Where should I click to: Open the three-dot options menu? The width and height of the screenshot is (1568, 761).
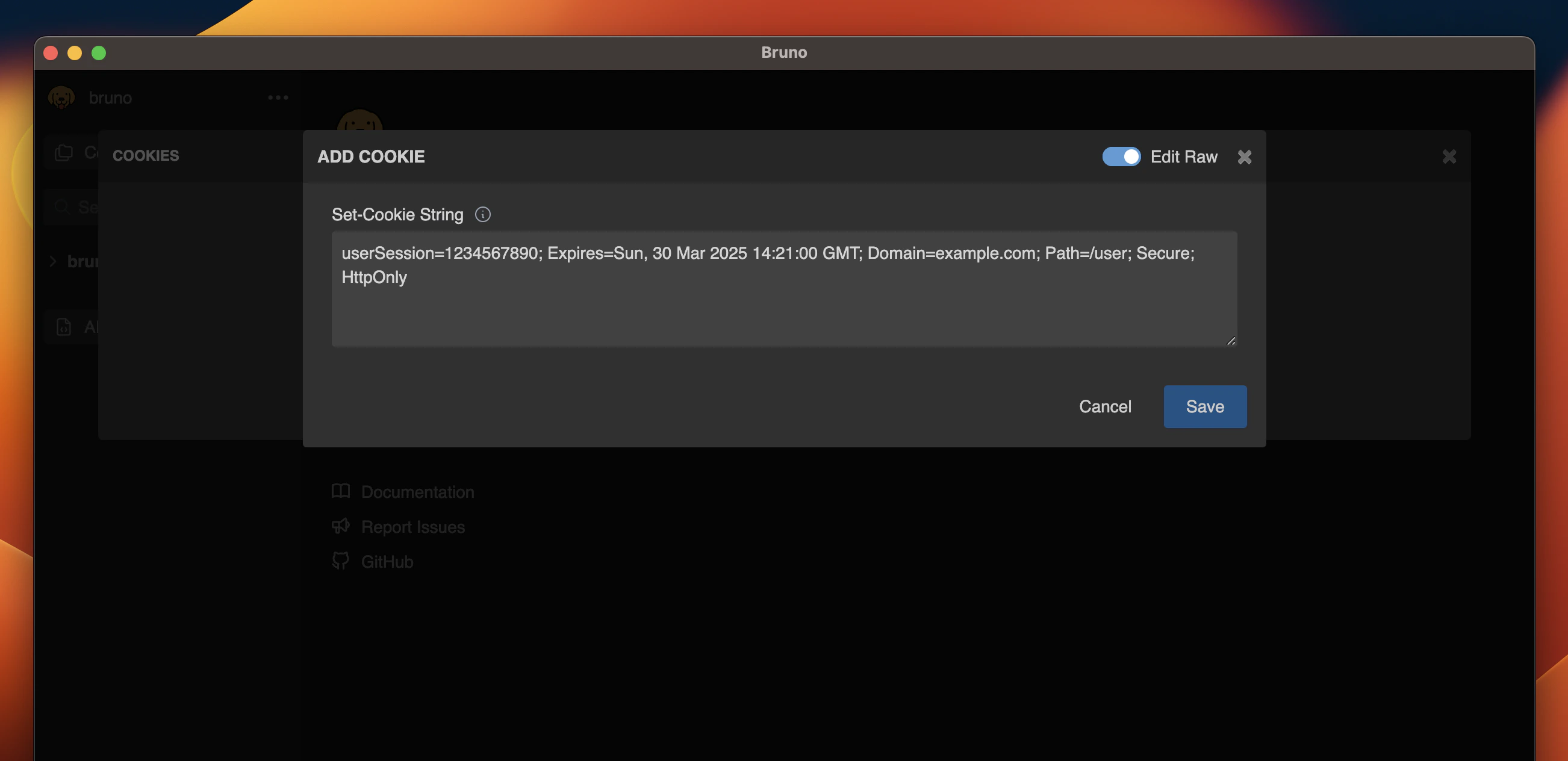point(278,98)
